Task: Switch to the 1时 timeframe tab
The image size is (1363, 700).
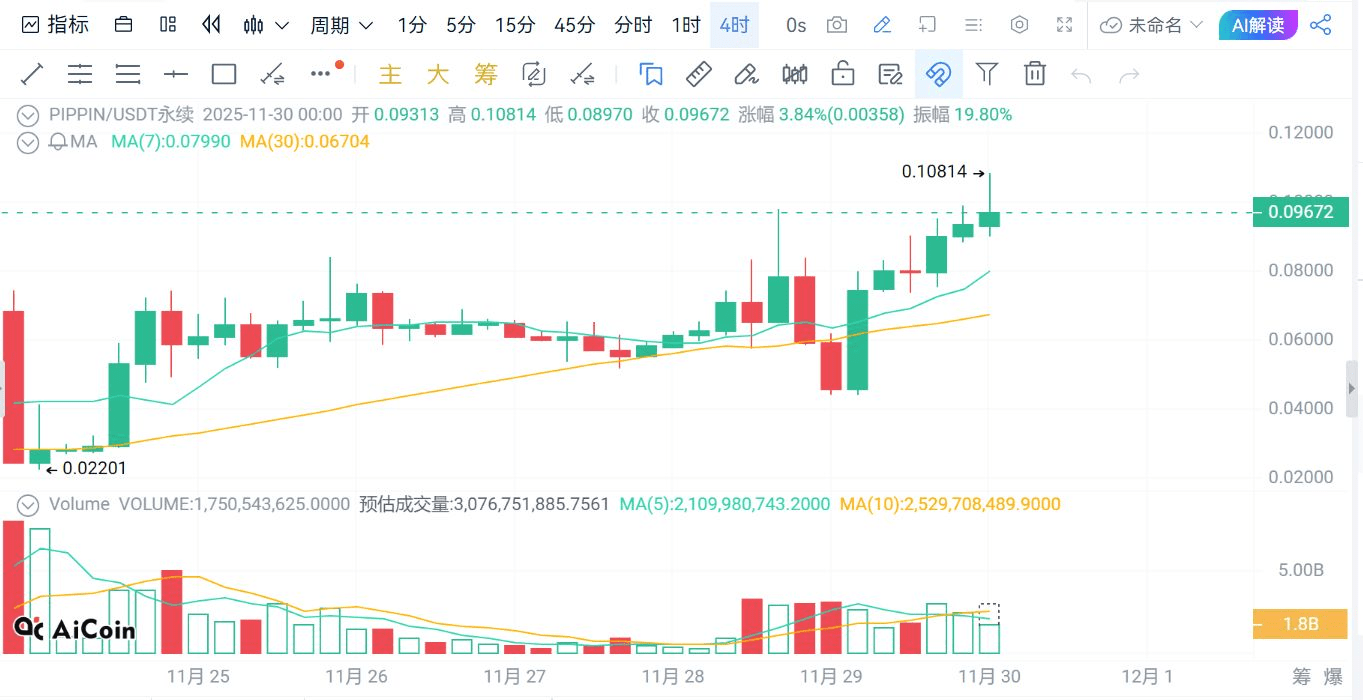Action: click(686, 25)
